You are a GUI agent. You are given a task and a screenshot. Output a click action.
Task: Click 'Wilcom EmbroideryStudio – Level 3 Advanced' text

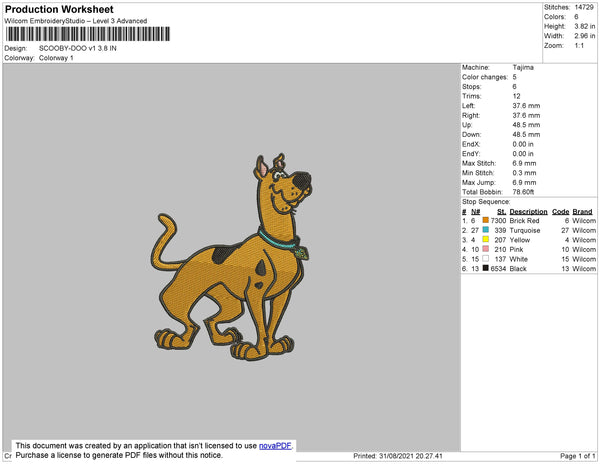[76, 21]
